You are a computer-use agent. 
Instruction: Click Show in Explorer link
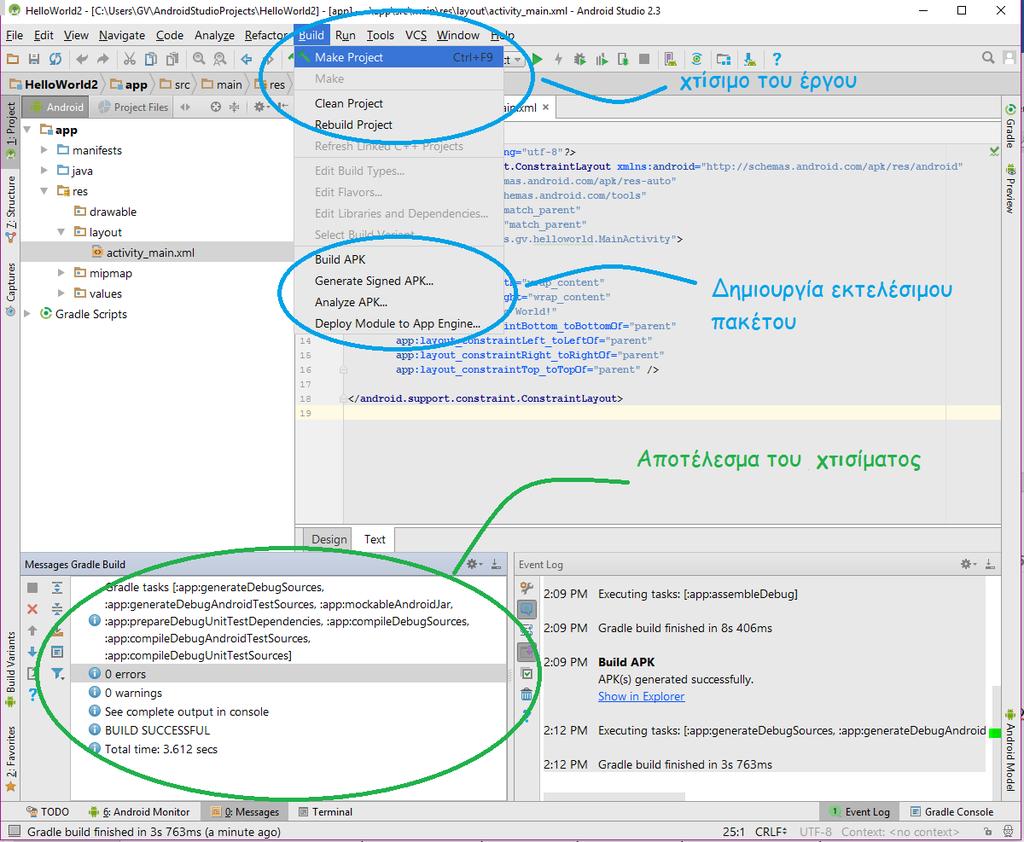click(x=641, y=696)
